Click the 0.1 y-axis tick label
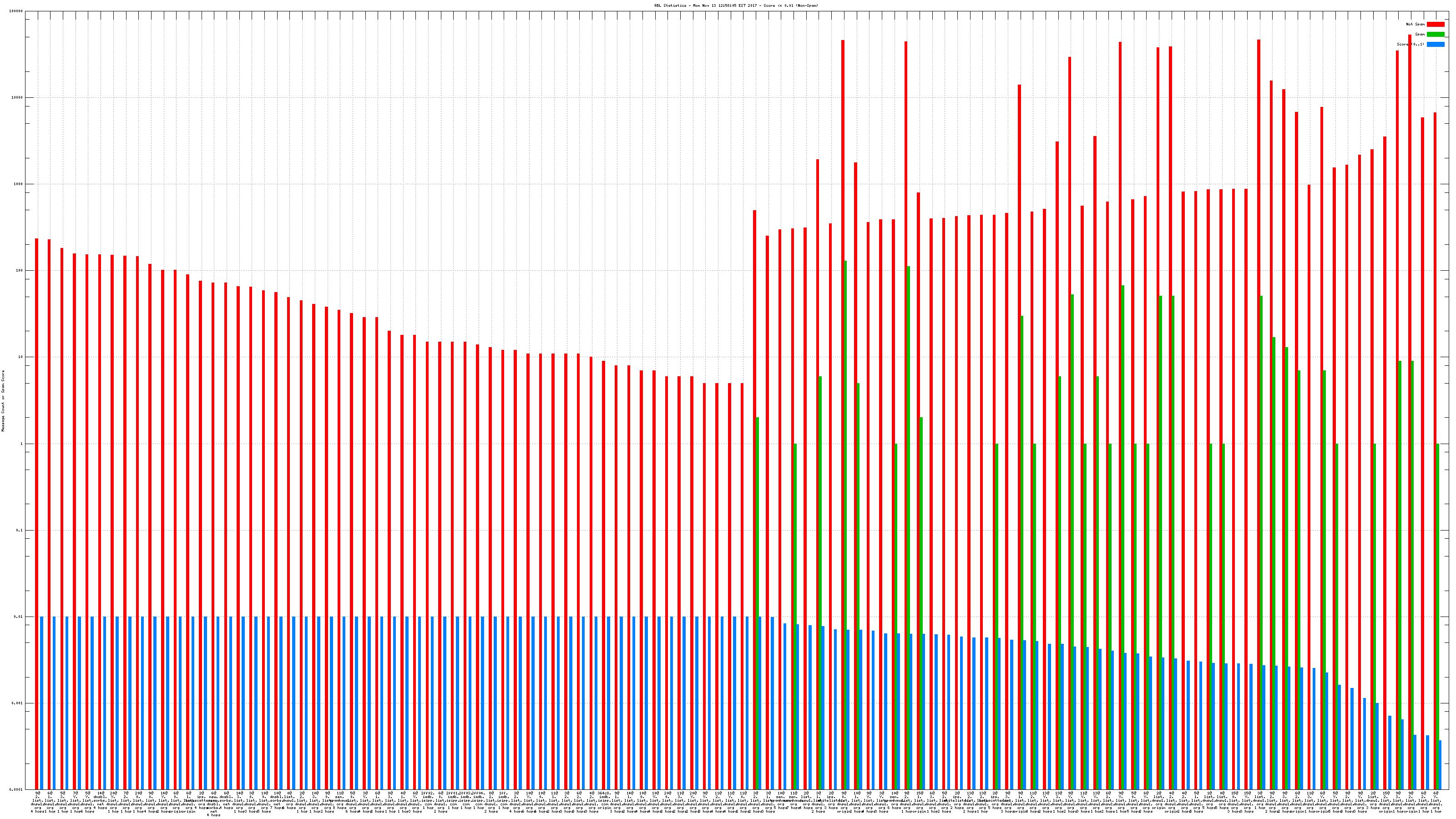 20,530
